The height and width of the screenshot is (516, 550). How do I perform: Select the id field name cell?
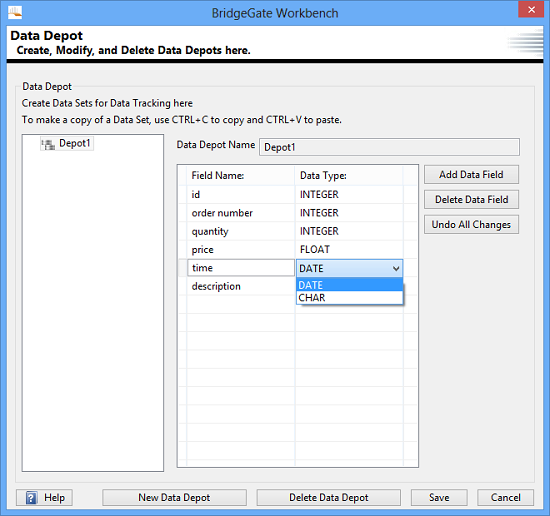click(241, 195)
